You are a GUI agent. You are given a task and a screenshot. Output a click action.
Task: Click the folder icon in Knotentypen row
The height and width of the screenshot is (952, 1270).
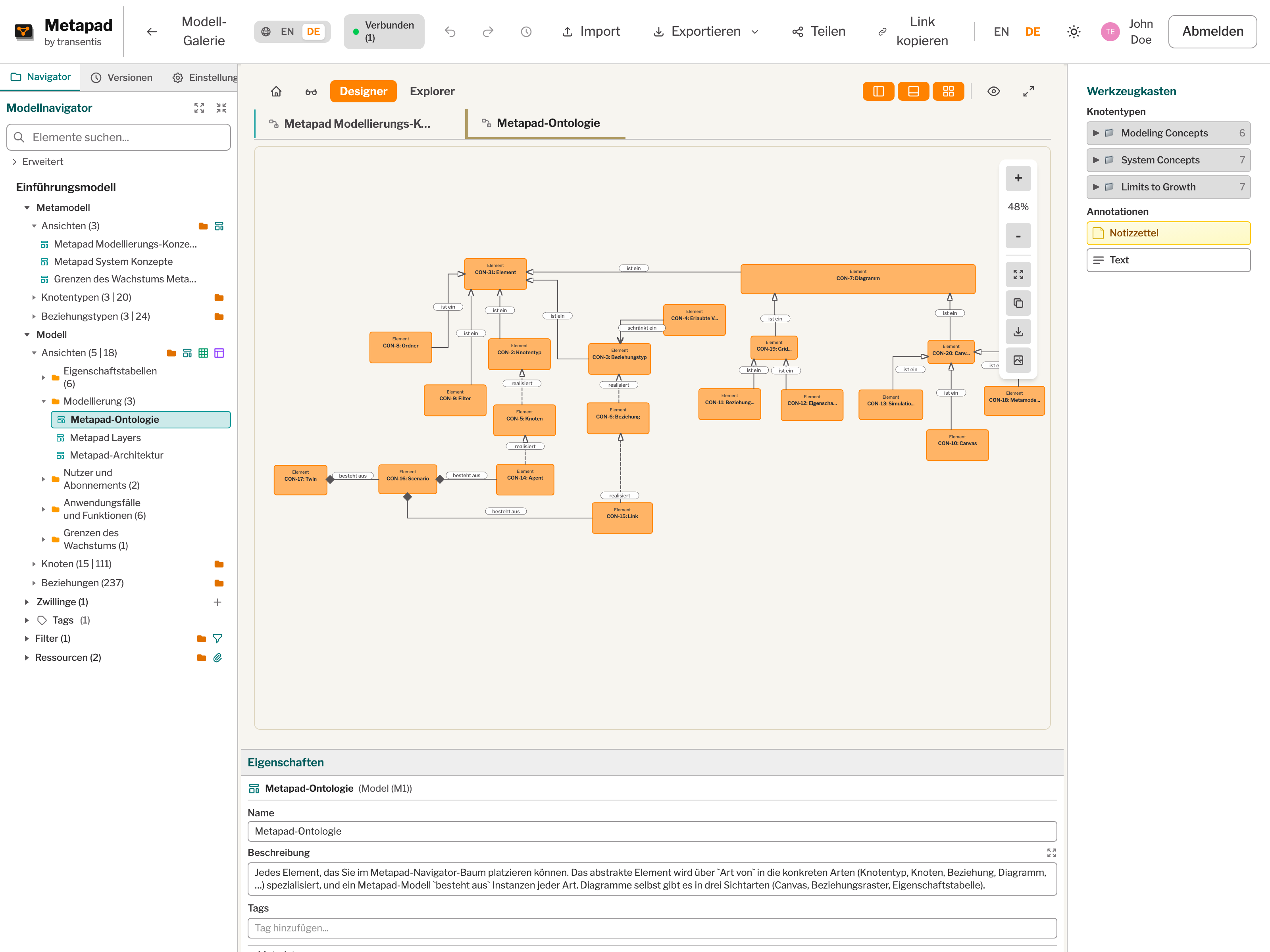click(219, 297)
